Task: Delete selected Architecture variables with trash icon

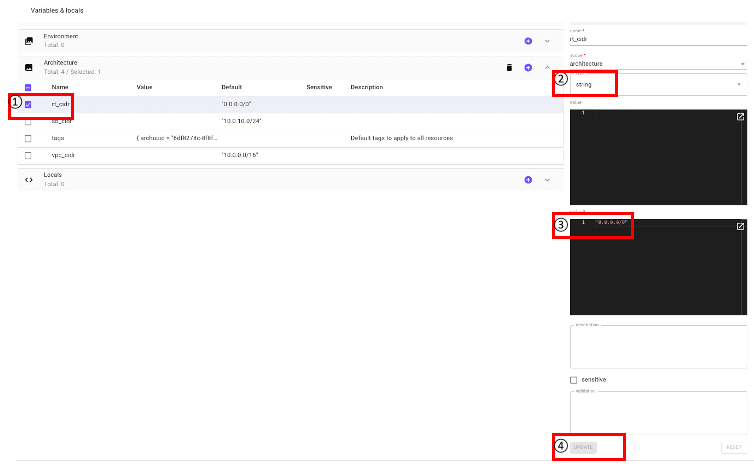Action: pyautogui.click(x=509, y=67)
